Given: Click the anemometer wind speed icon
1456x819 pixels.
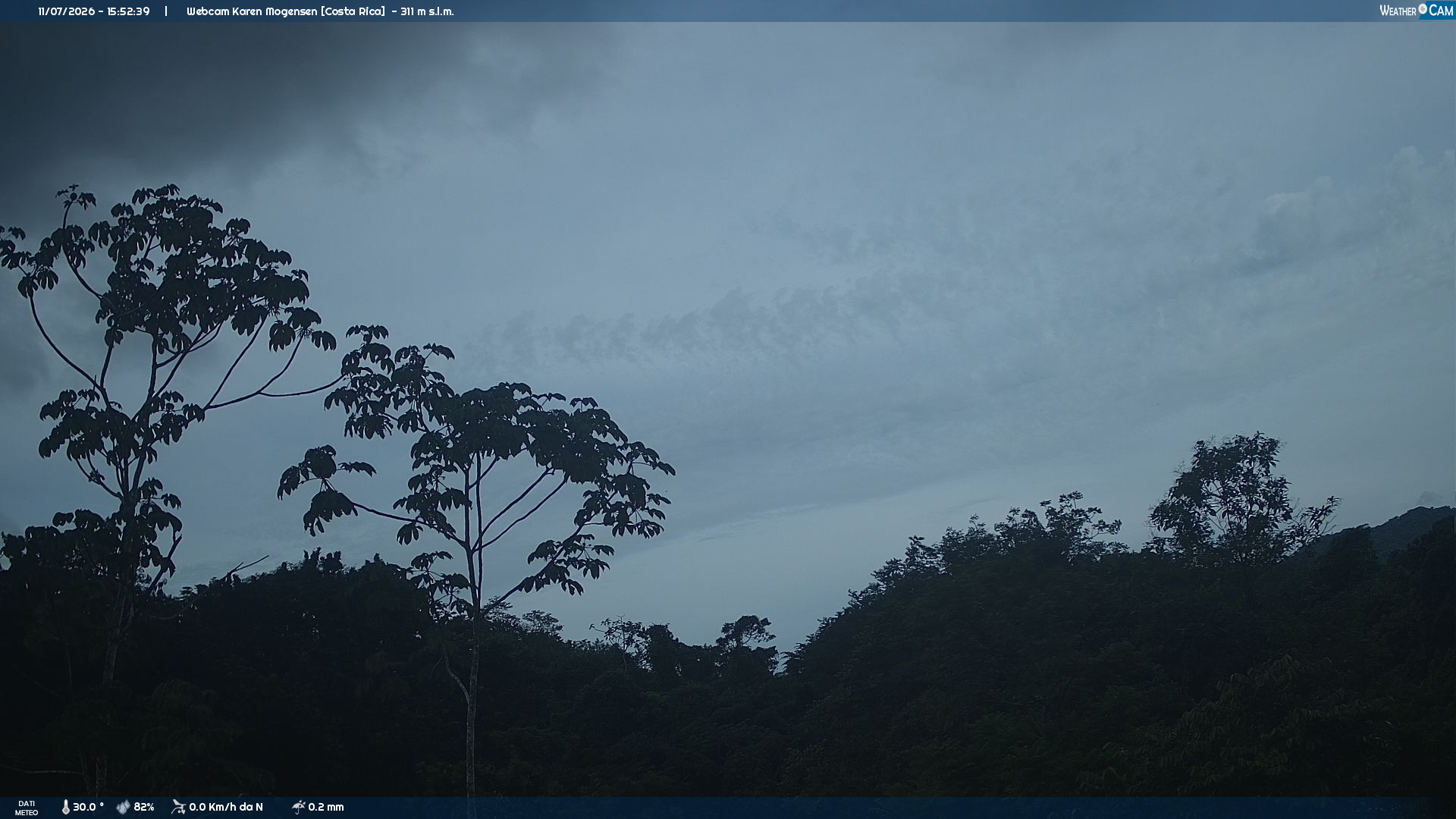Looking at the screenshot, I should pos(178,808).
